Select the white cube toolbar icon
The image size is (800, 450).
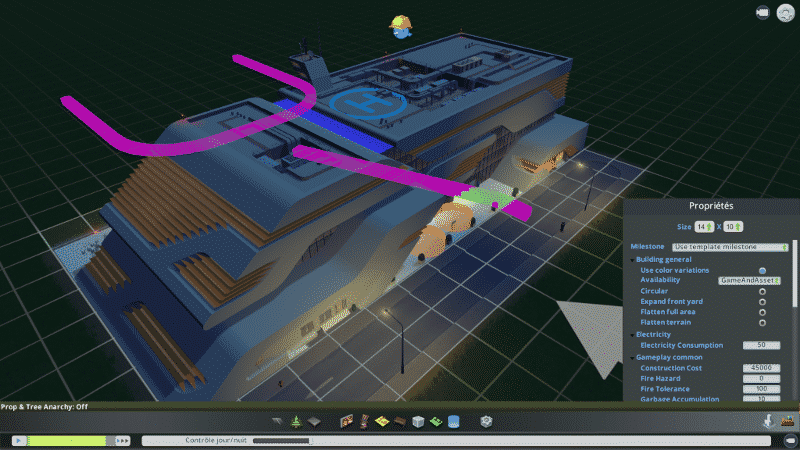(419, 422)
